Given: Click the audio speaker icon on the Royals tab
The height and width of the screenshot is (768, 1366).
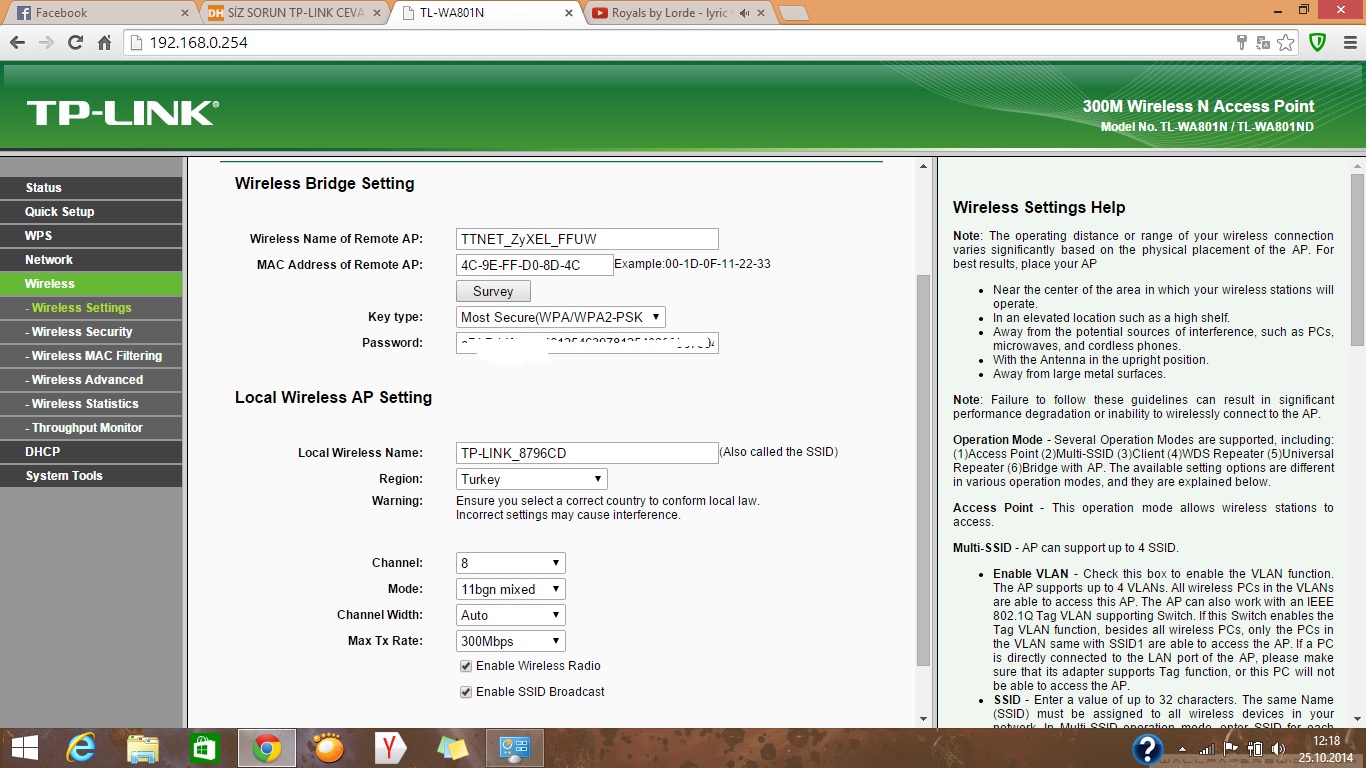Looking at the screenshot, I should 743,13.
